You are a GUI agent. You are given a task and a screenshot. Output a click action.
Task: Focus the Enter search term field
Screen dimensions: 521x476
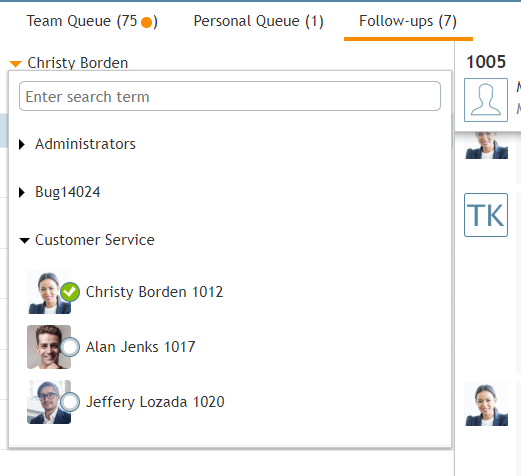click(x=230, y=96)
